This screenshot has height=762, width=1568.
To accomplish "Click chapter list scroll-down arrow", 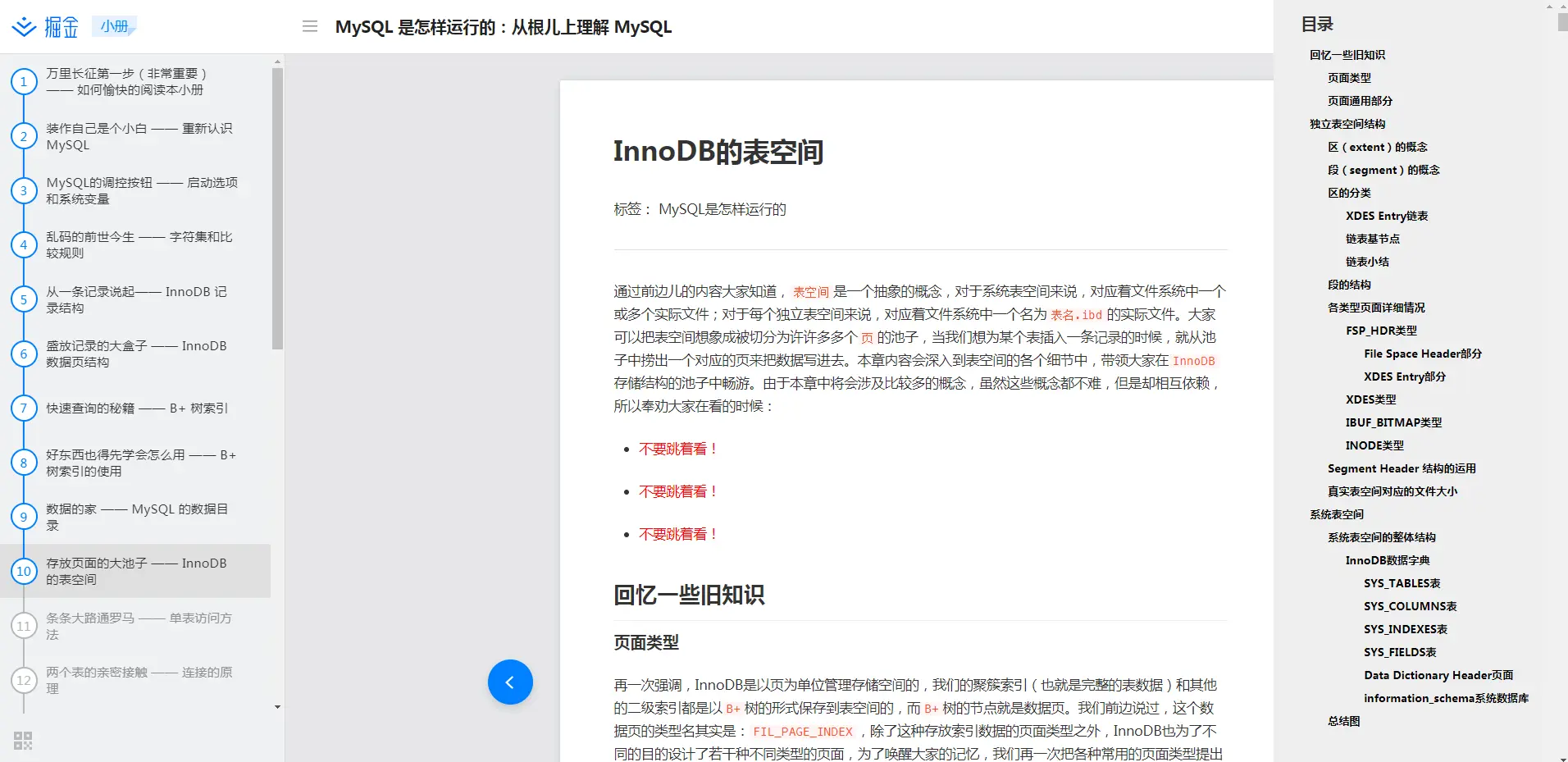I will [x=277, y=707].
